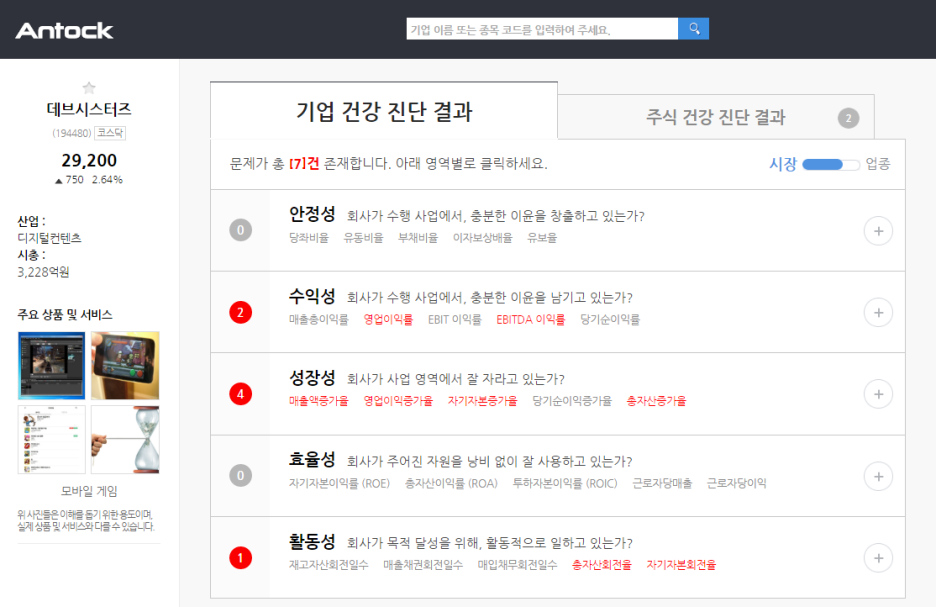
Task: Click the red 자기자본회전율 indicator
Action: pos(681,565)
